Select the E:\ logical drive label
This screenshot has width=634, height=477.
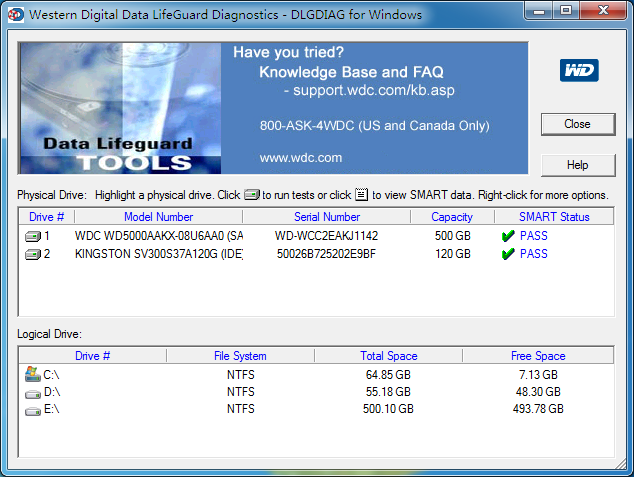pos(51,409)
